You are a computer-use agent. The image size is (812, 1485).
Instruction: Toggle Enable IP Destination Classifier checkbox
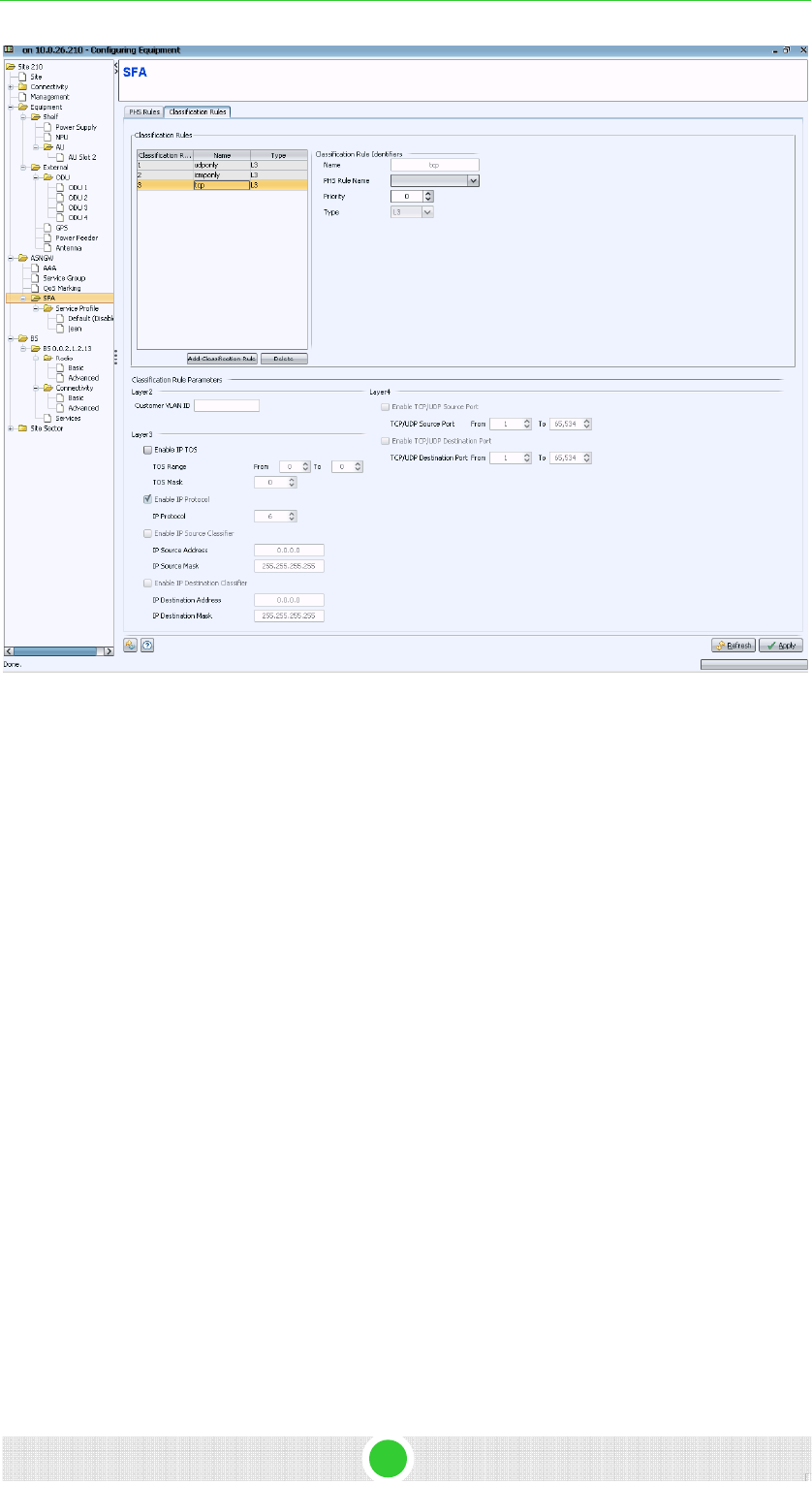point(147,583)
